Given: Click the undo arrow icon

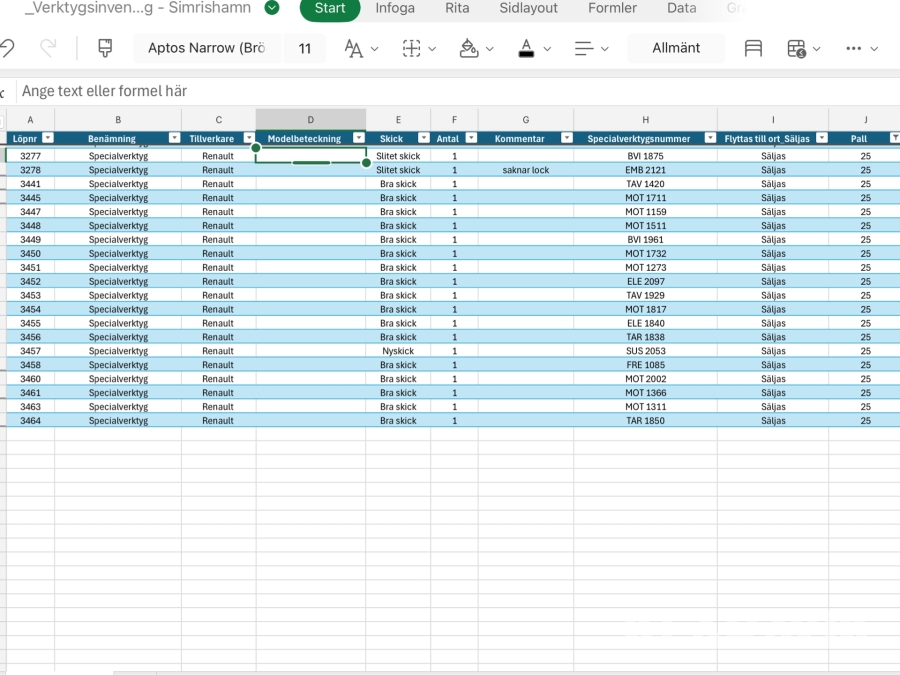Looking at the screenshot, I should tap(8, 48).
